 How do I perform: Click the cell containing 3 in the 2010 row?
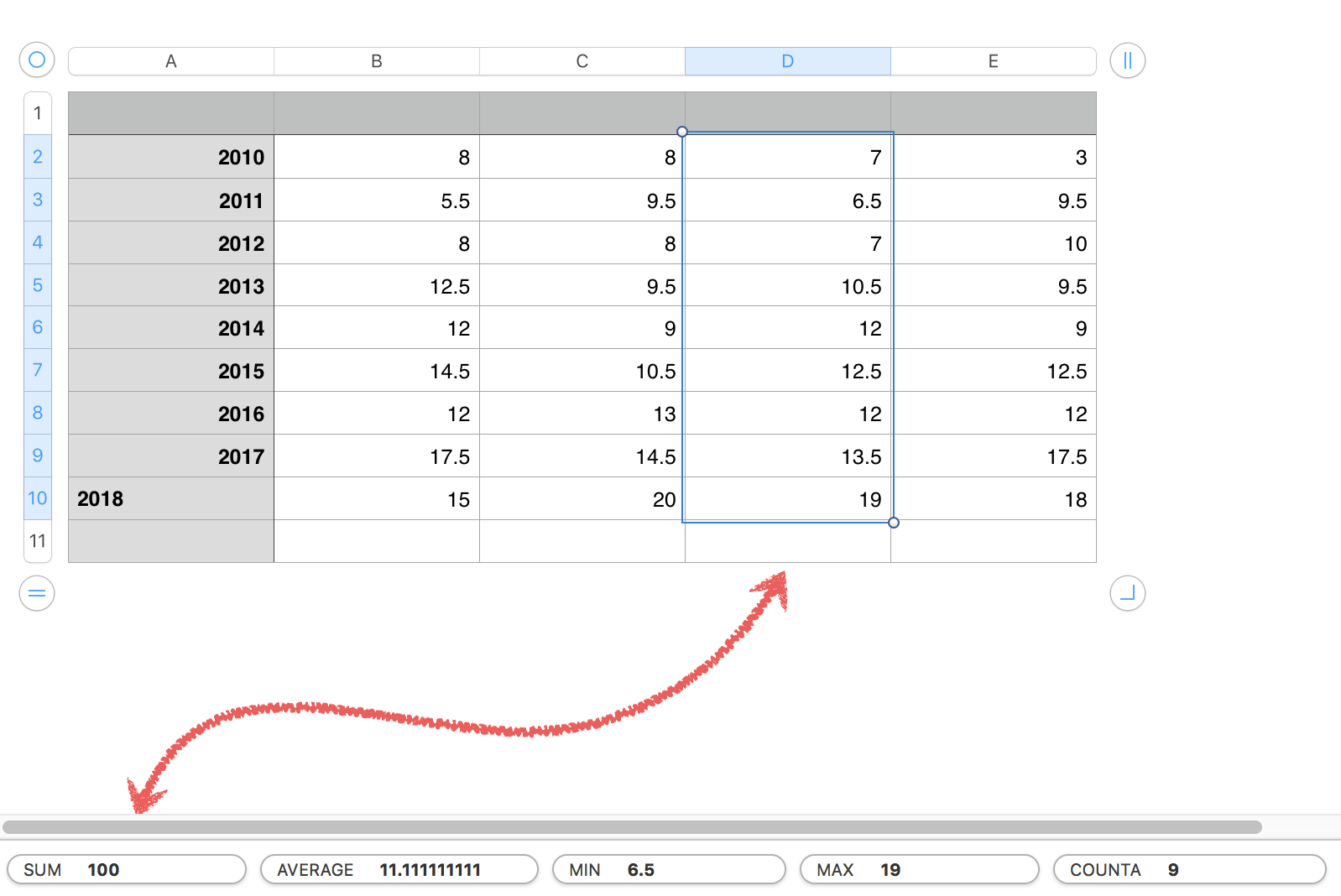994,157
